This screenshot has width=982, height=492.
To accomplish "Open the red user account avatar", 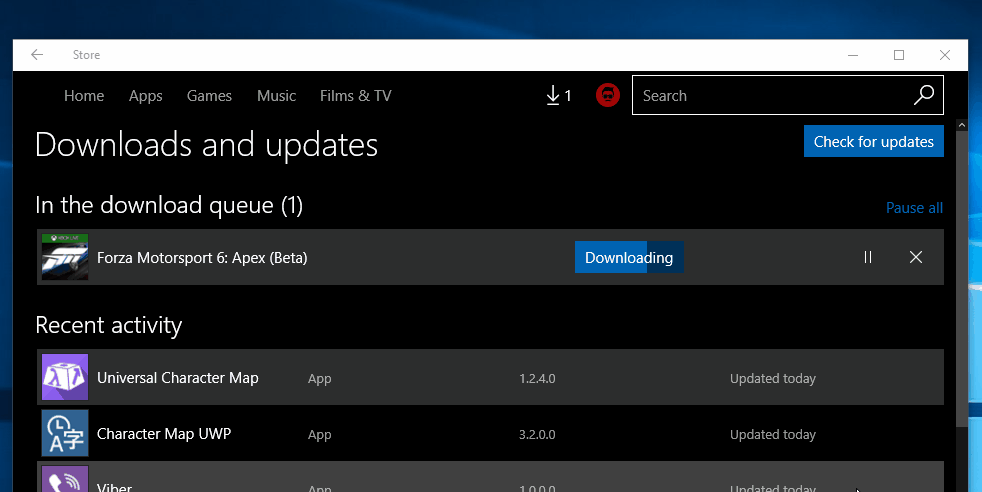I will pyautogui.click(x=607, y=95).
